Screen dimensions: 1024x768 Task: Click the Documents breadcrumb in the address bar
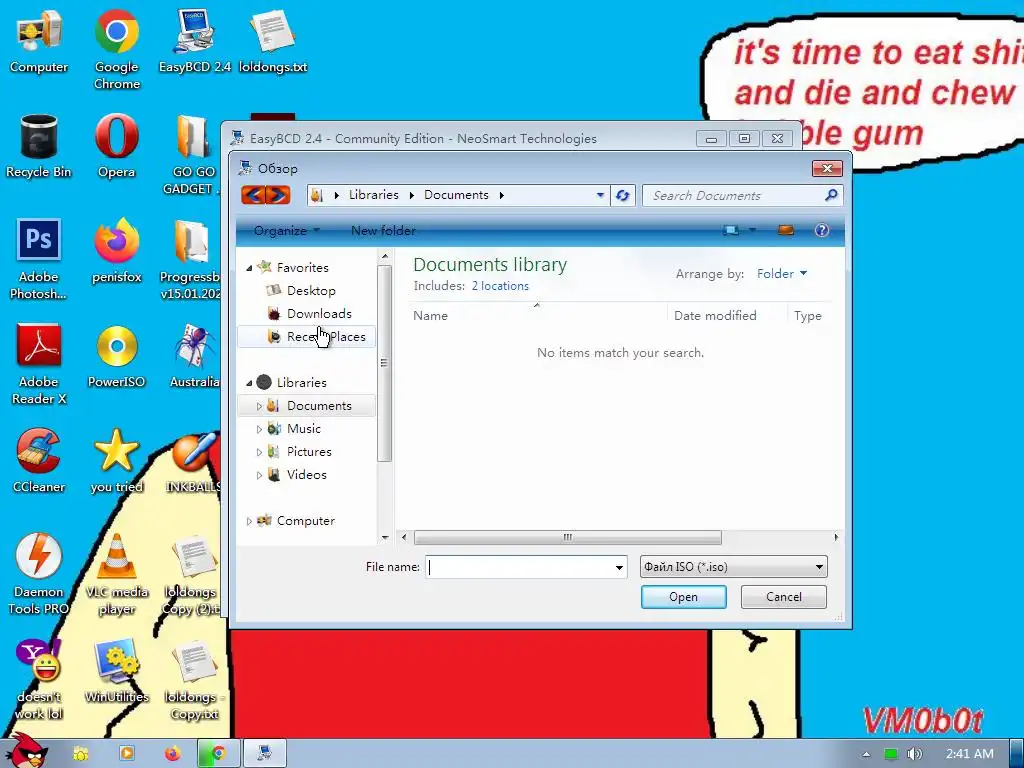tap(456, 195)
